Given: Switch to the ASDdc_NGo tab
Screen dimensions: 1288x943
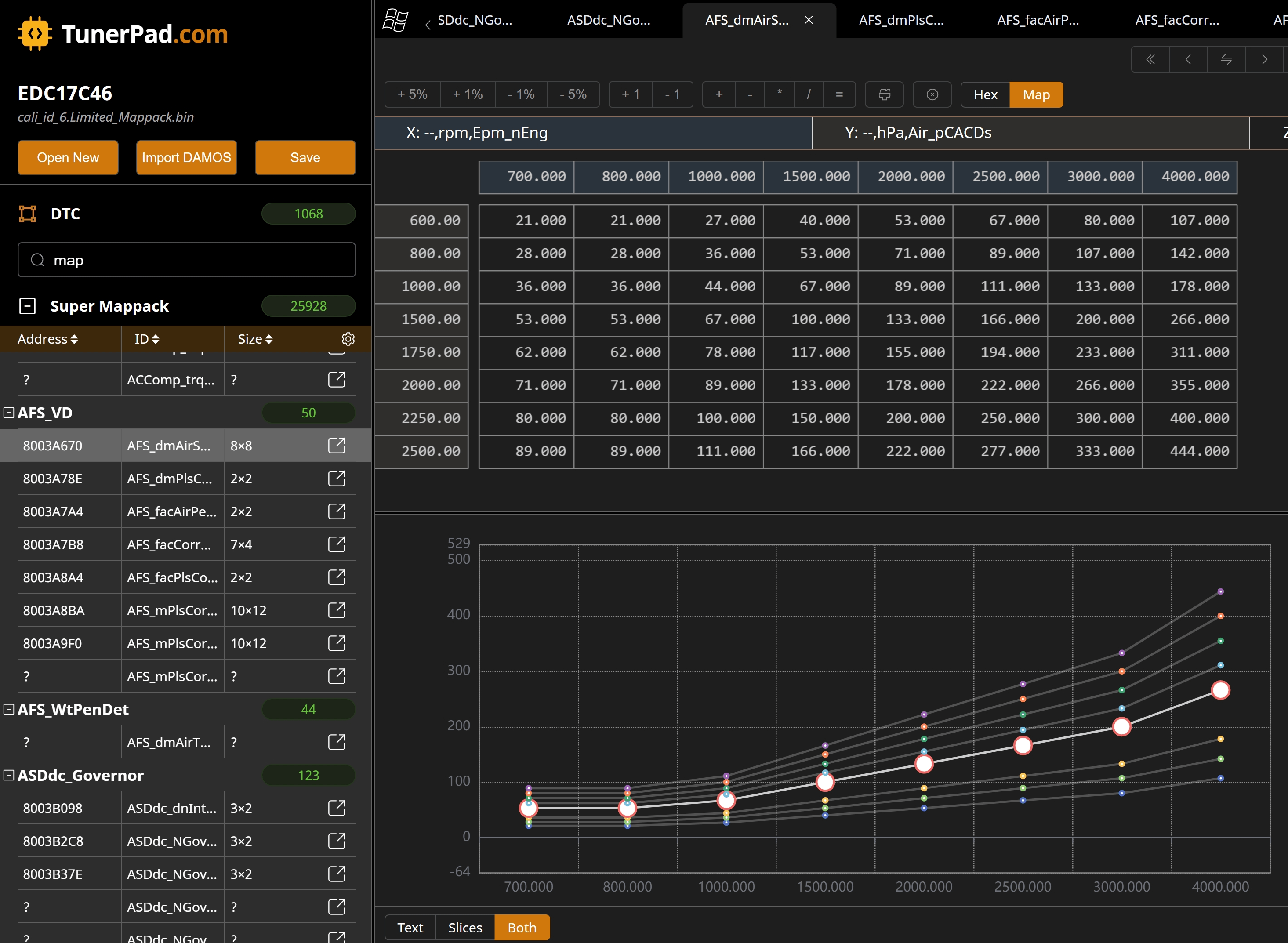Looking at the screenshot, I should [609, 21].
